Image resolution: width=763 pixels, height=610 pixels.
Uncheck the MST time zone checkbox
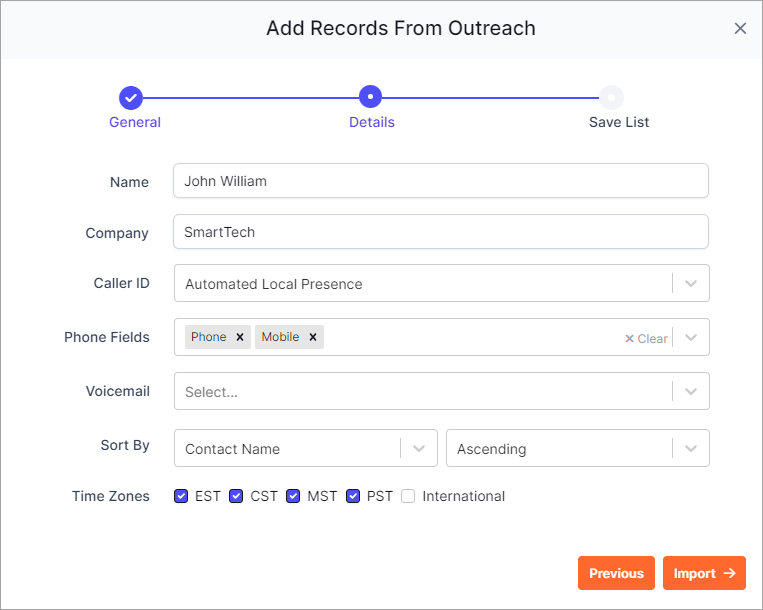click(x=293, y=496)
